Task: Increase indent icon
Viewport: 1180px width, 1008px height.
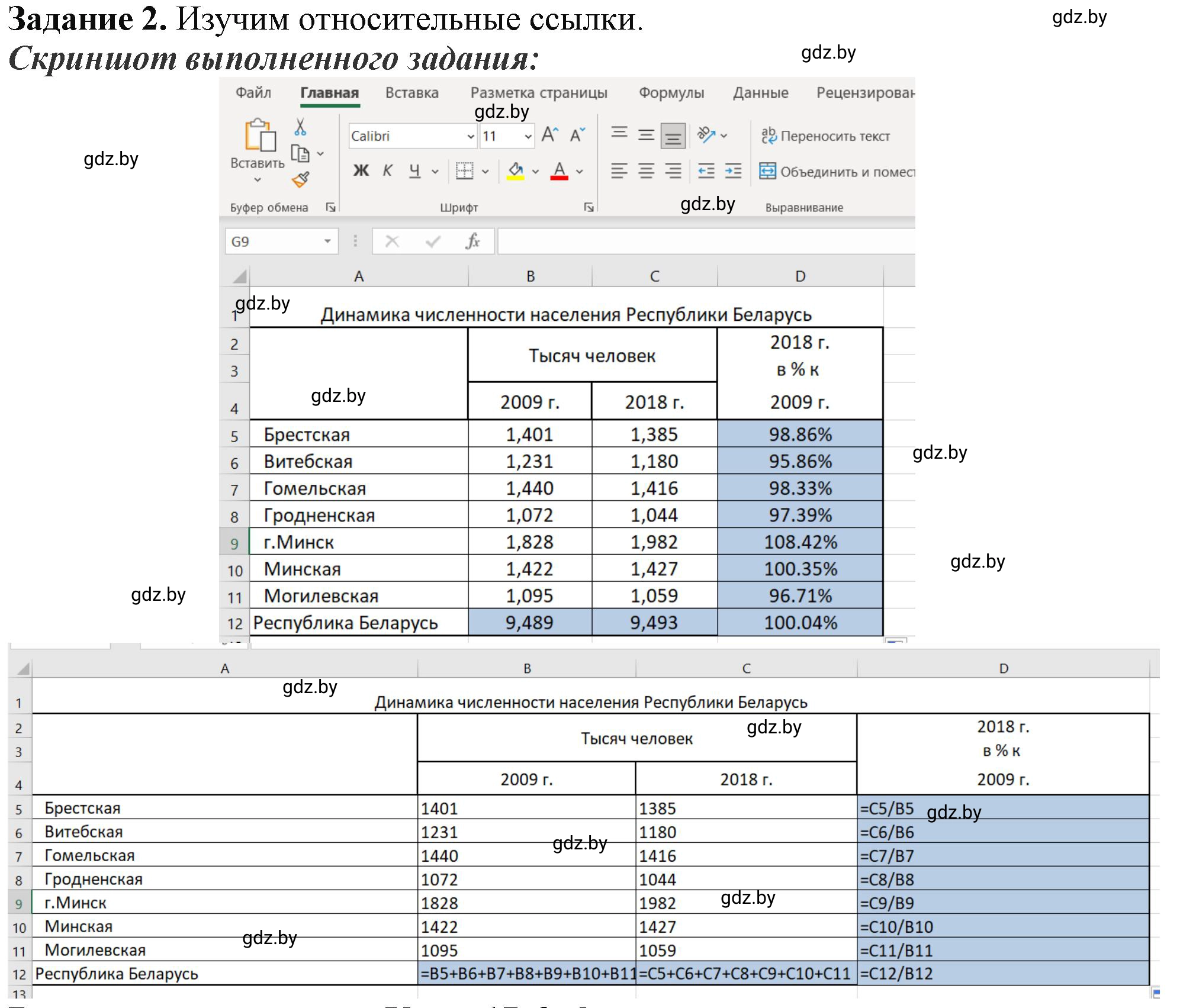Action: coord(733,171)
